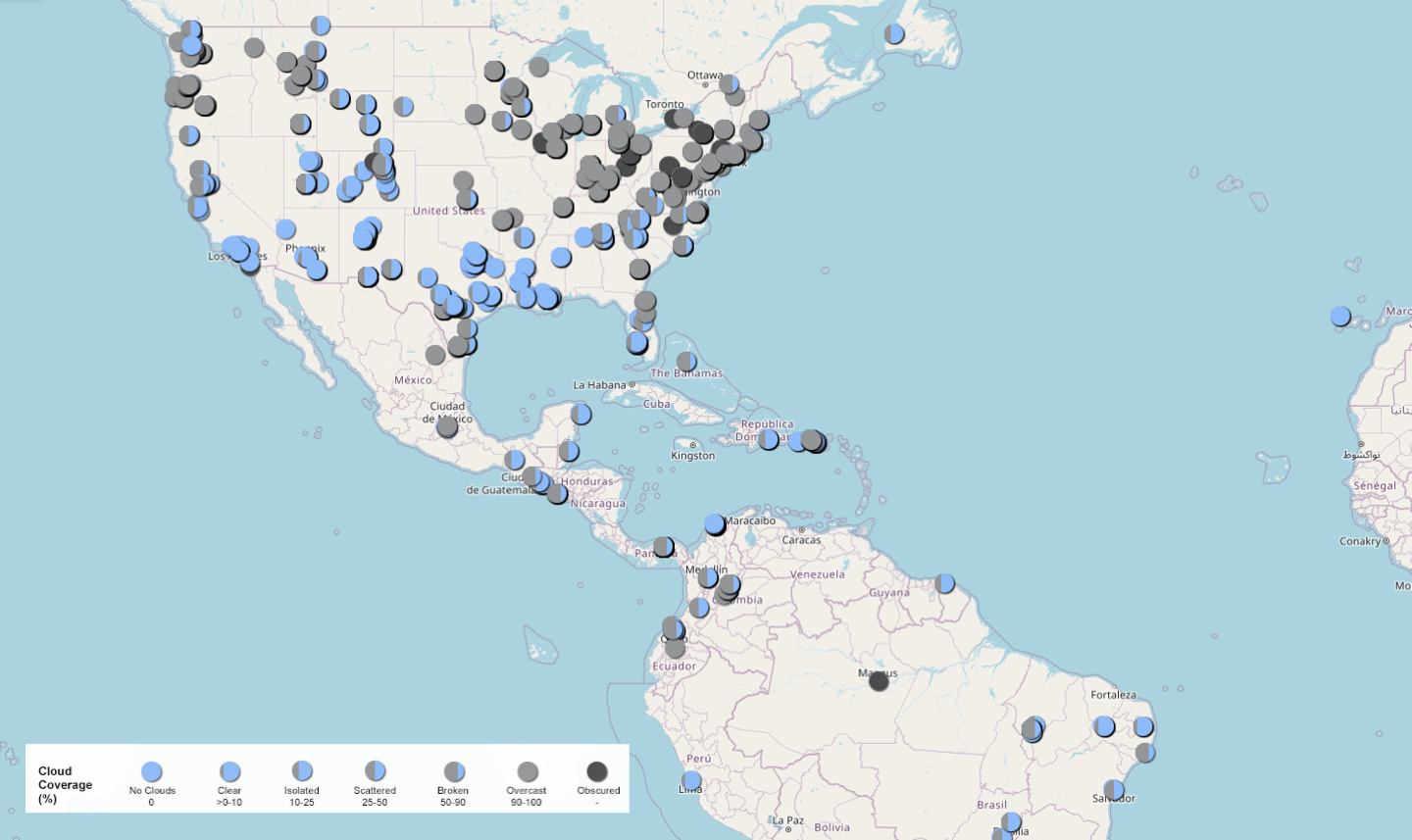The image size is (1412, 840).
Task: Click the Ecuador country label
Action: point(675,667)
